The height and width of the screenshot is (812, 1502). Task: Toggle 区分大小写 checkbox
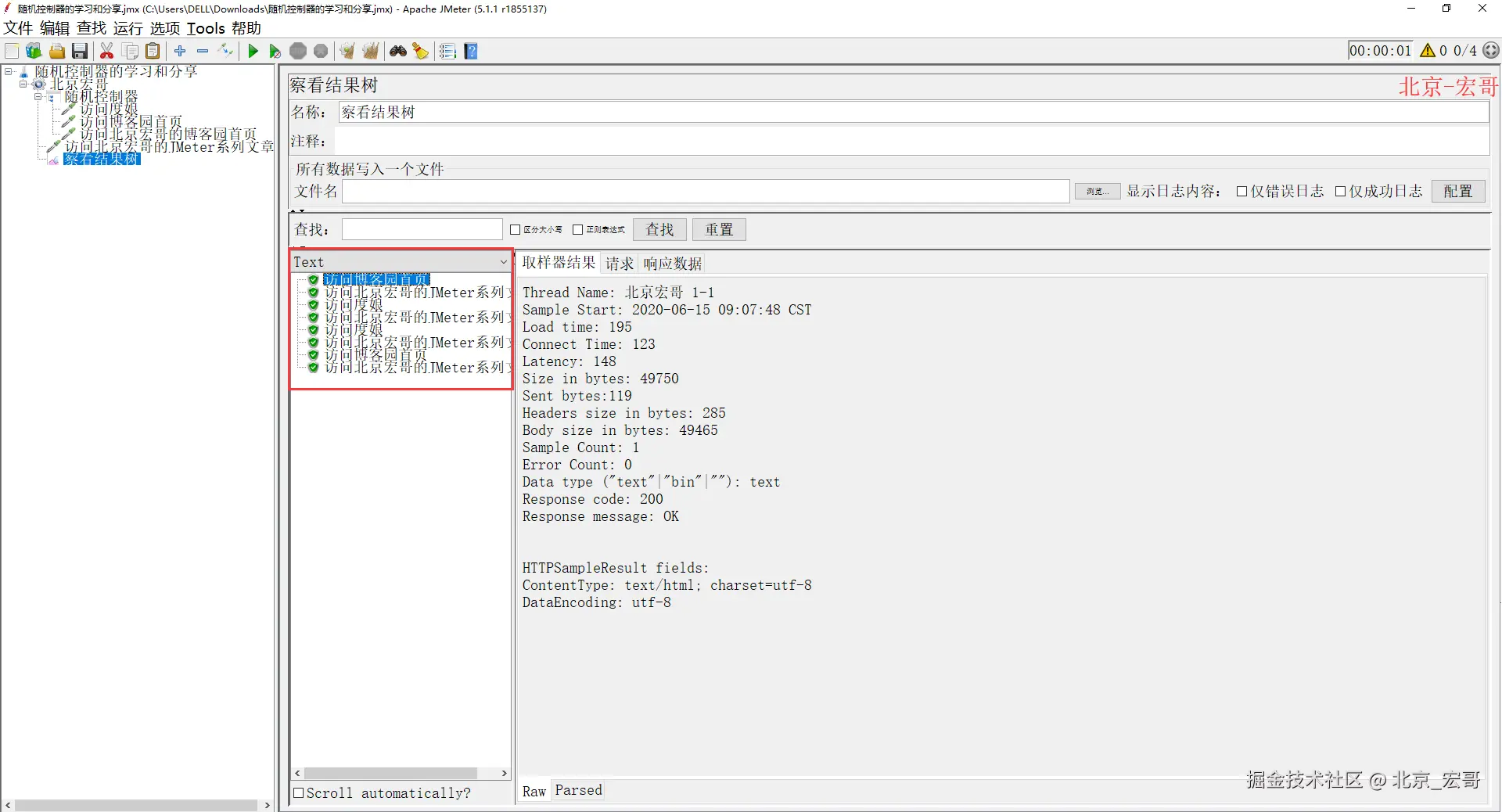click(x=515, y=229)
